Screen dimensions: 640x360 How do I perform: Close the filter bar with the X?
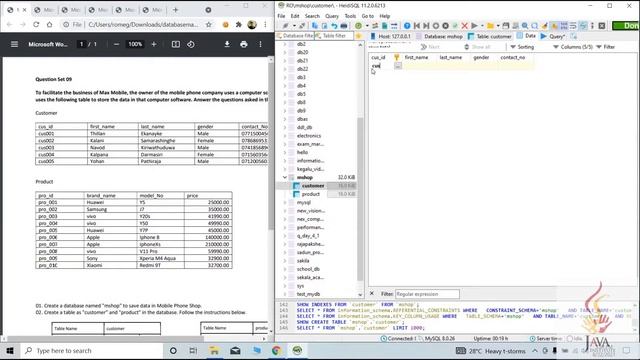pyautogui.click(x=372, y=293)
